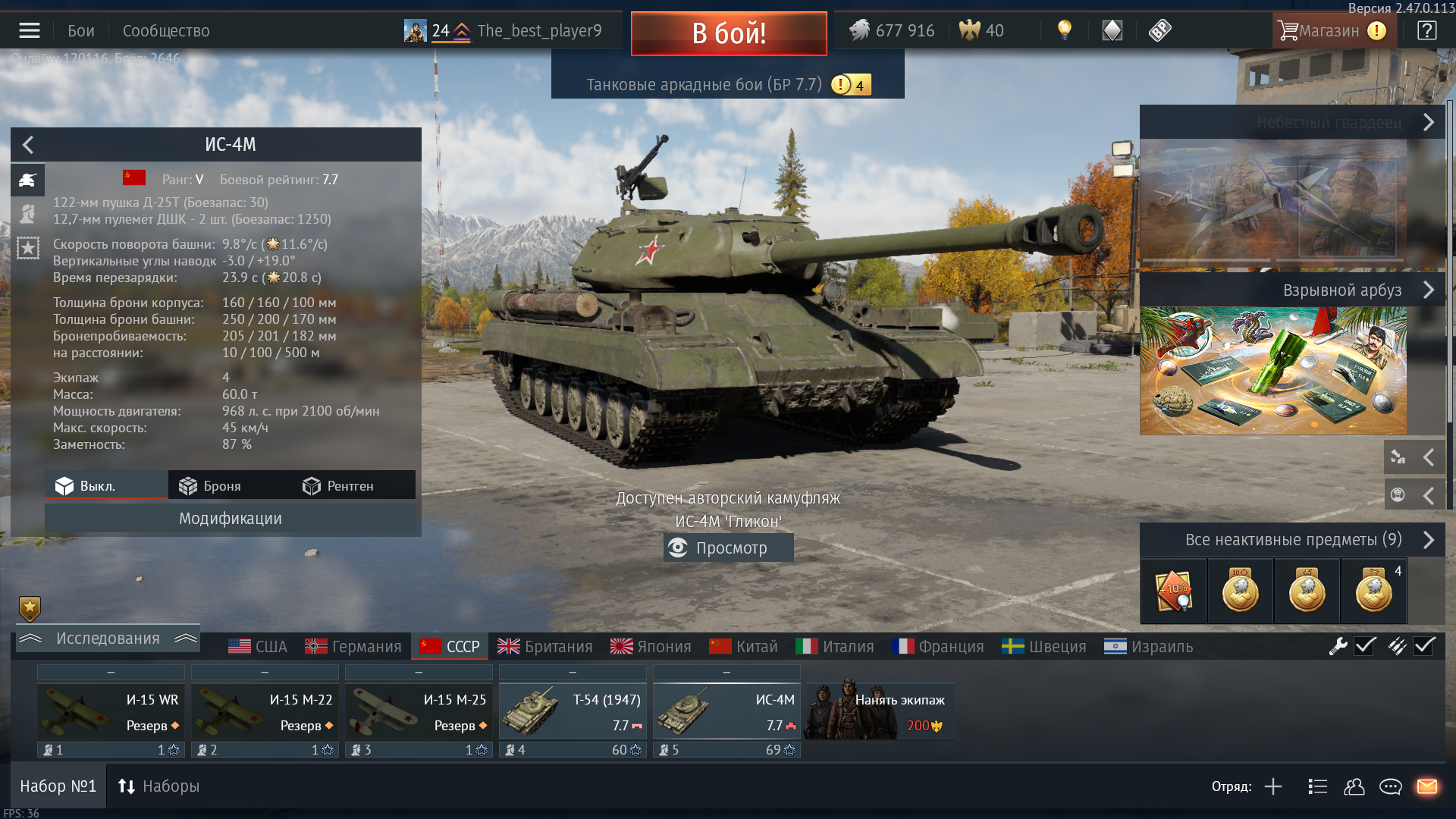
Task: Collapse the ИС-4М info panel arrow
Action: (x=28, y=144)
